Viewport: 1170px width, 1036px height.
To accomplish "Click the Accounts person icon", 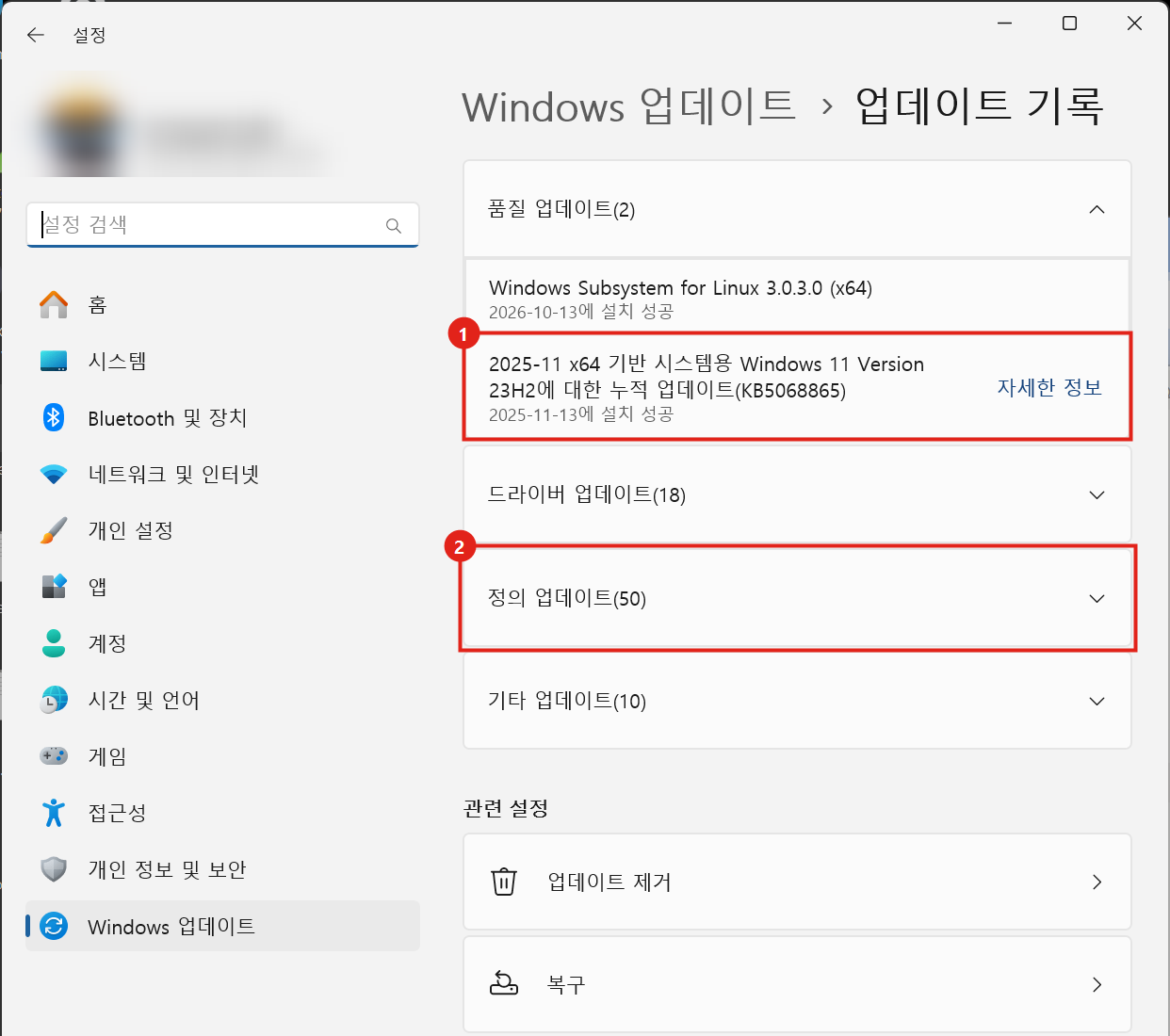I will click(x=54, y=643).
